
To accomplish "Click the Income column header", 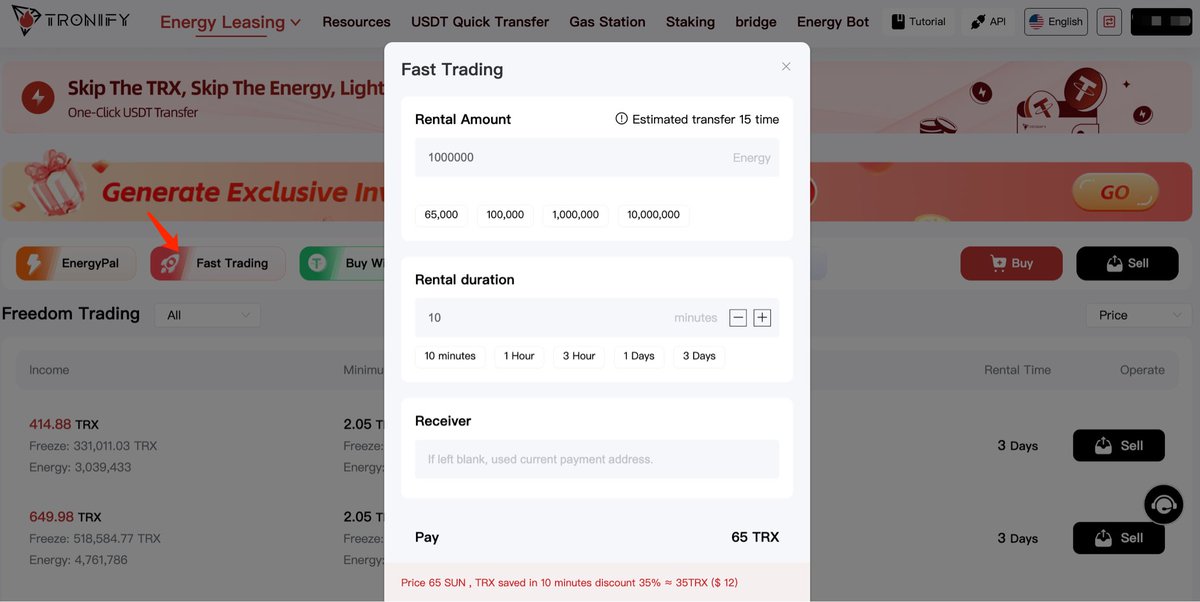I will pos(49,370).
